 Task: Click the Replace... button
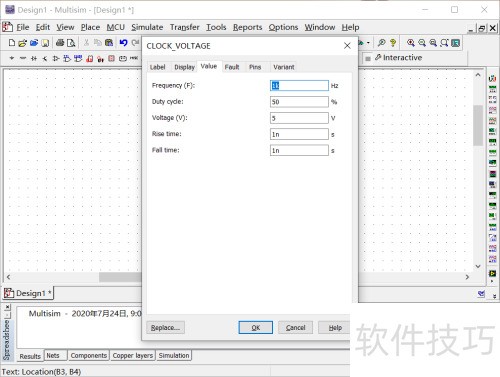click(165, 328)
